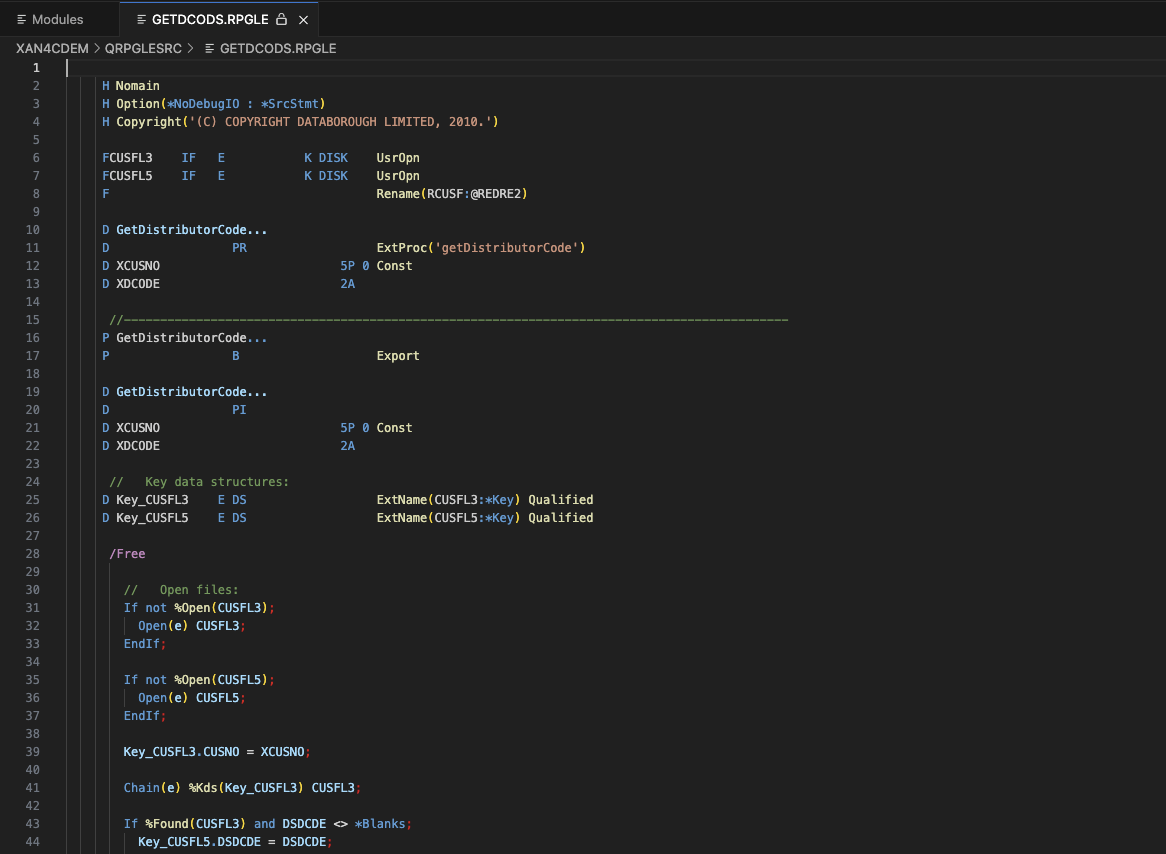Click the file icon in the breadcrumb path
Viewport: 1166px width, 854px height.
point(210,48)
